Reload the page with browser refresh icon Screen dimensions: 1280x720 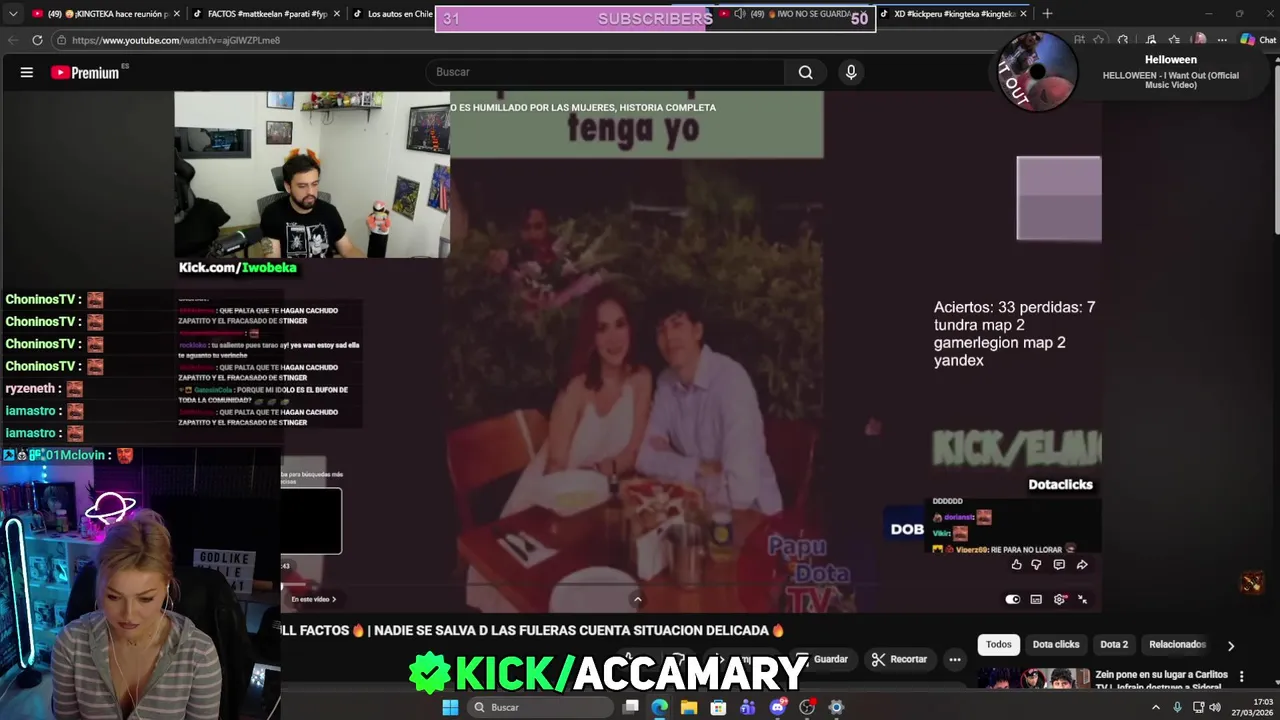(x=37, y=40)
